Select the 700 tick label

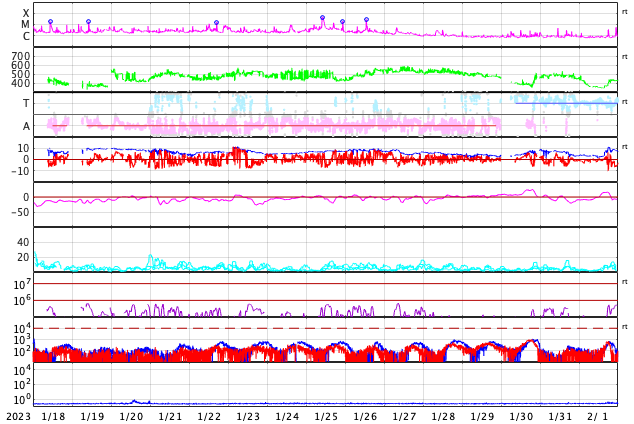[21, 56]
